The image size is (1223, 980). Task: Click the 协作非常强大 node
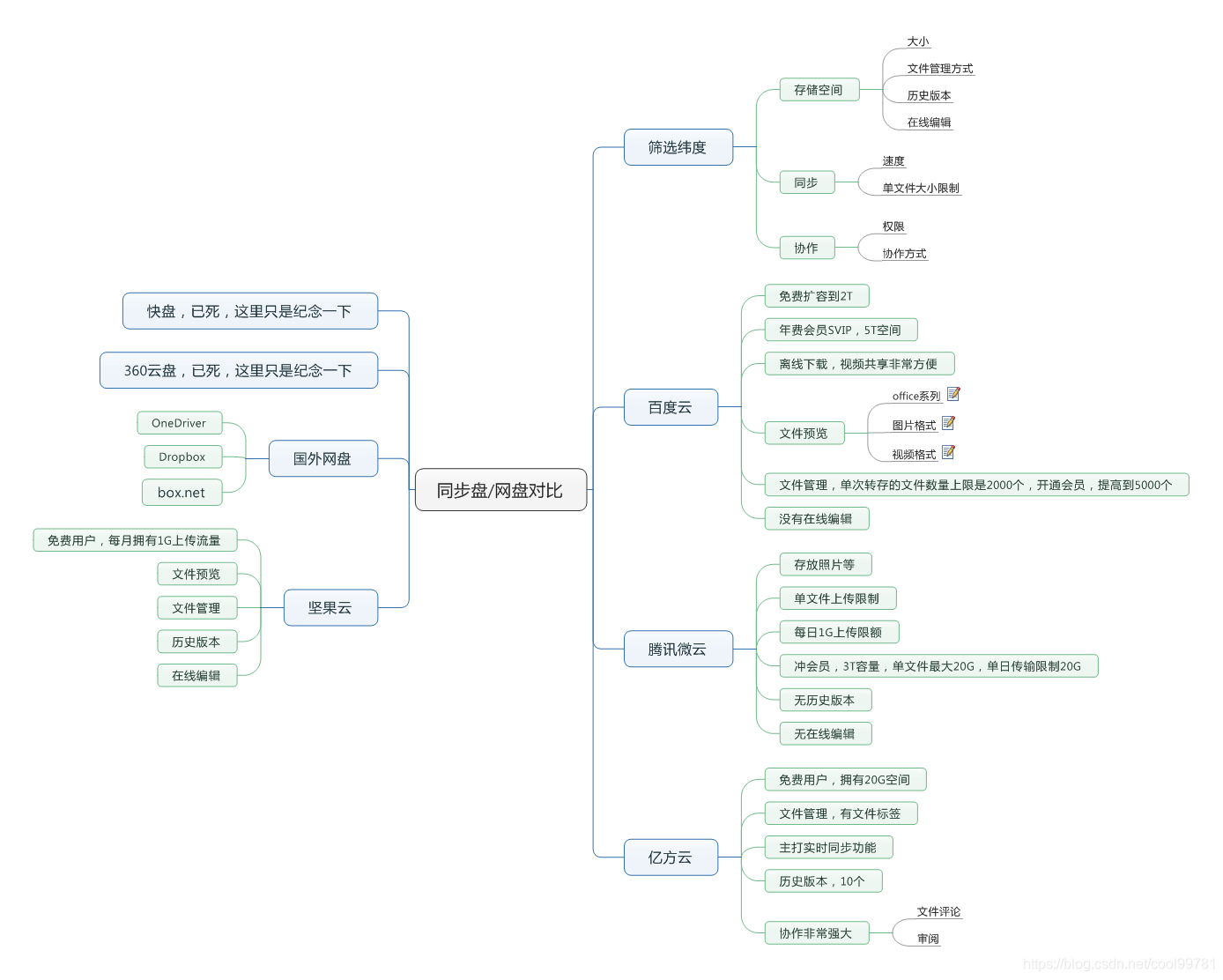tap(817, 933)
